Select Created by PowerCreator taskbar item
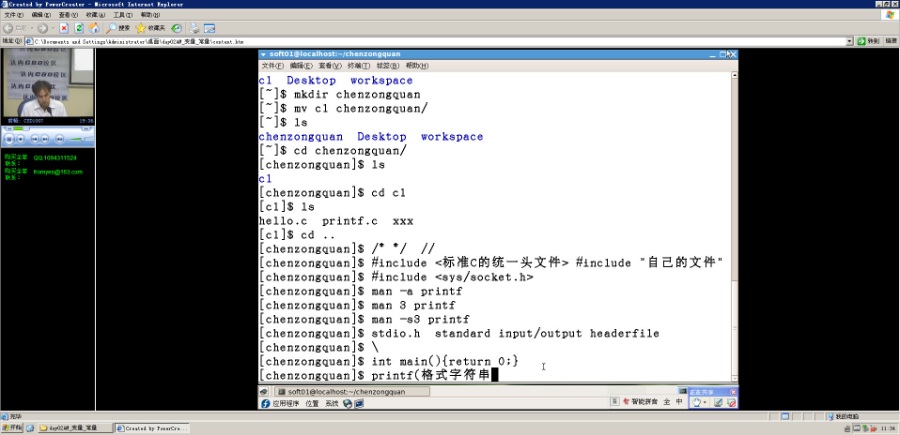 point(152,428)
